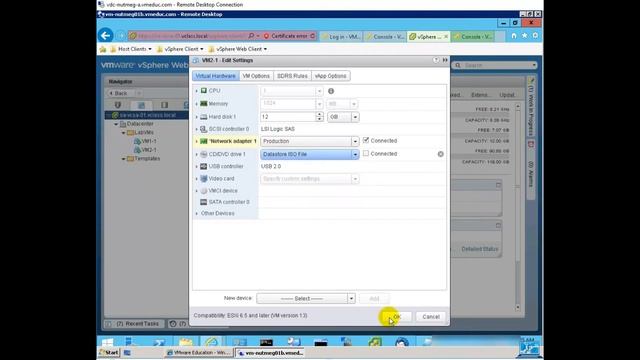Image resolution: width=640 pixels, height=360 pixels.
Task: Click the CPU device icon
Action: 204,91
